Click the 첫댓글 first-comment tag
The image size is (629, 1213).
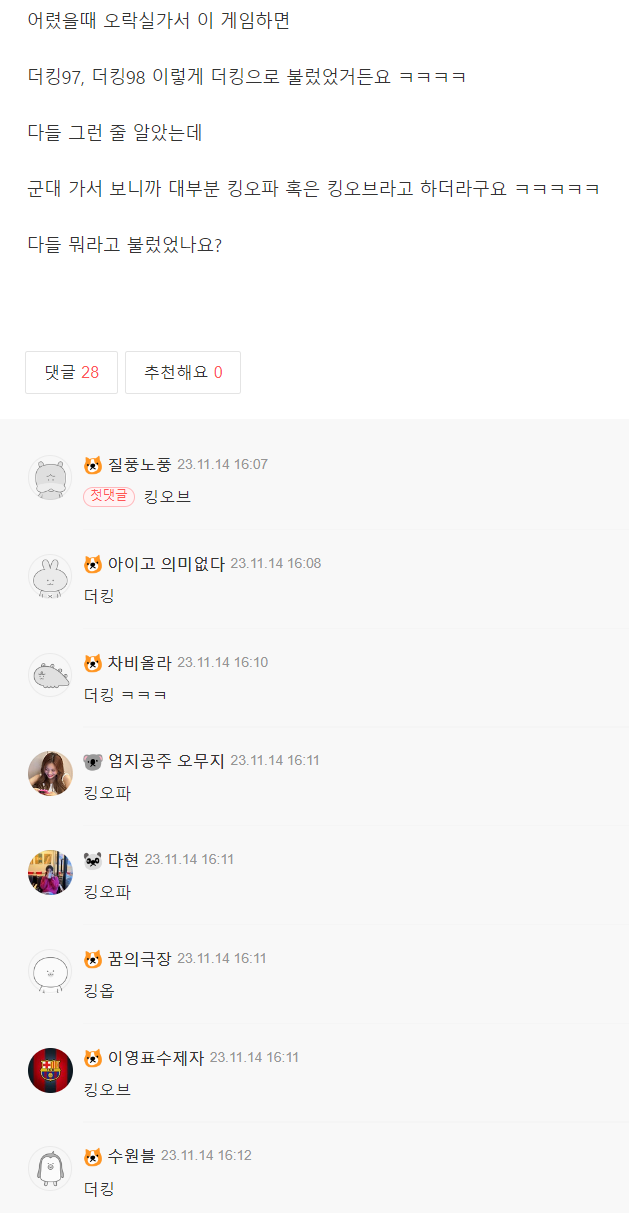[x=109, y=496]
